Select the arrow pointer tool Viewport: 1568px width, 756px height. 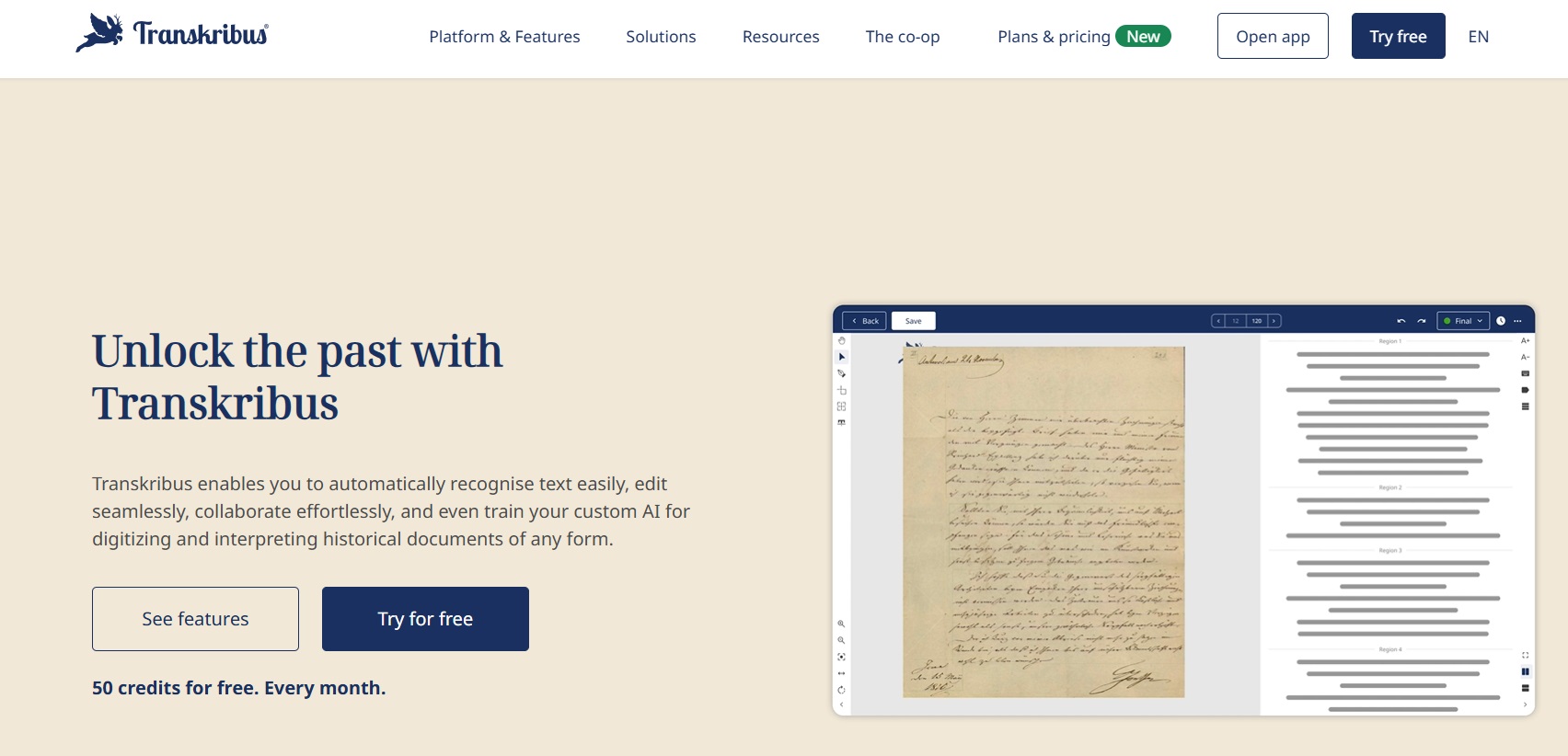(x=841, y=357)
